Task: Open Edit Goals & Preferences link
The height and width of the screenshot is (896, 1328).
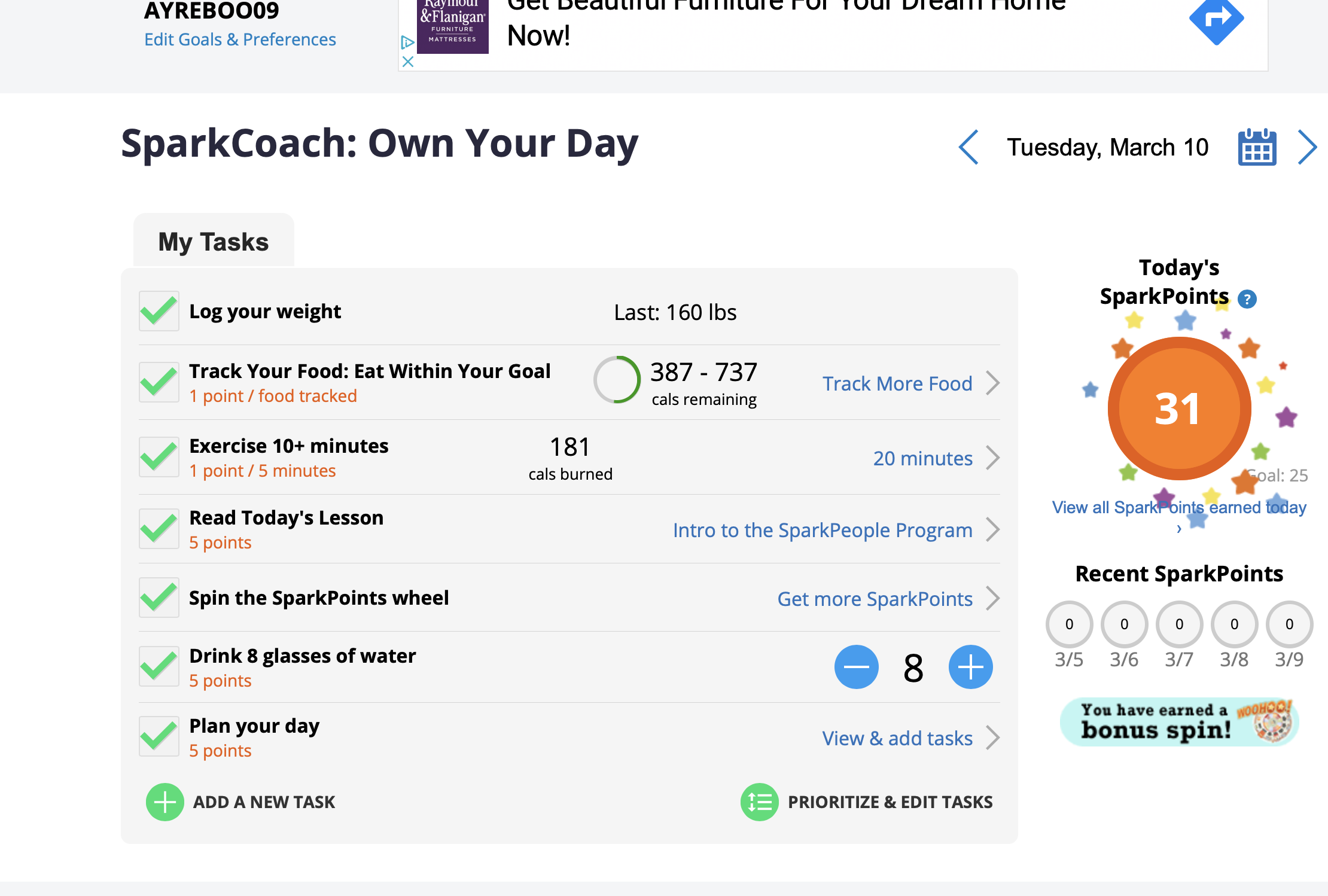Action: click(x=240, y=39)
